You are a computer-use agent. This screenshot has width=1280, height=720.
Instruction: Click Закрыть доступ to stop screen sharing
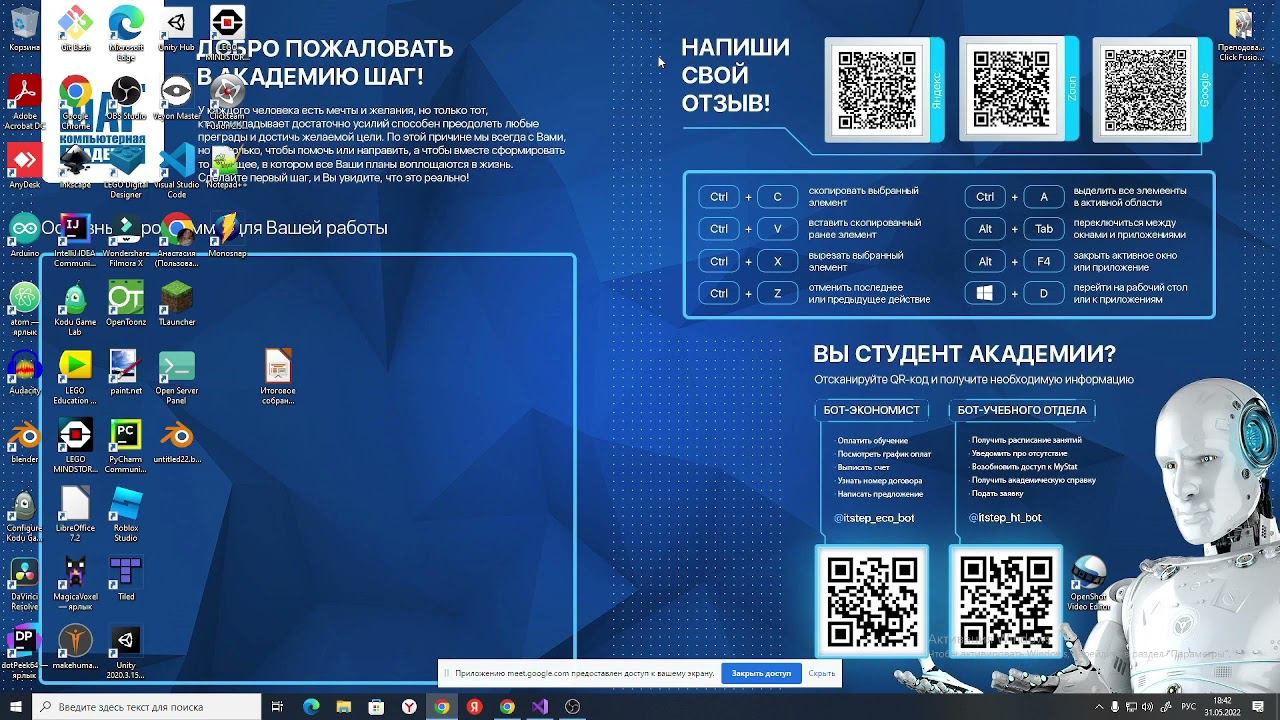click(x=761, y=673)
